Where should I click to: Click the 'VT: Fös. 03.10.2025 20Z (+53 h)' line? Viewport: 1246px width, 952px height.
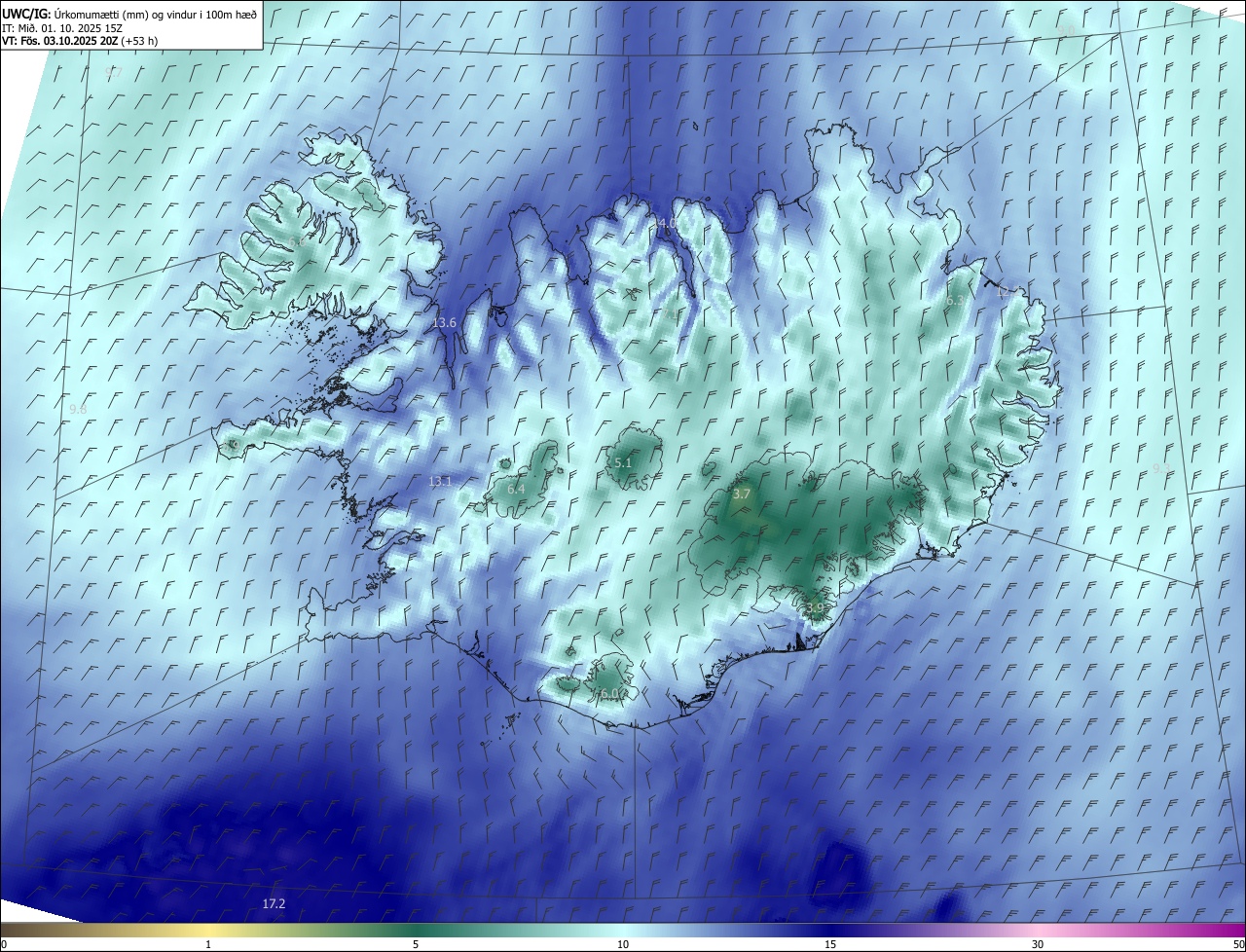(80, 42)
